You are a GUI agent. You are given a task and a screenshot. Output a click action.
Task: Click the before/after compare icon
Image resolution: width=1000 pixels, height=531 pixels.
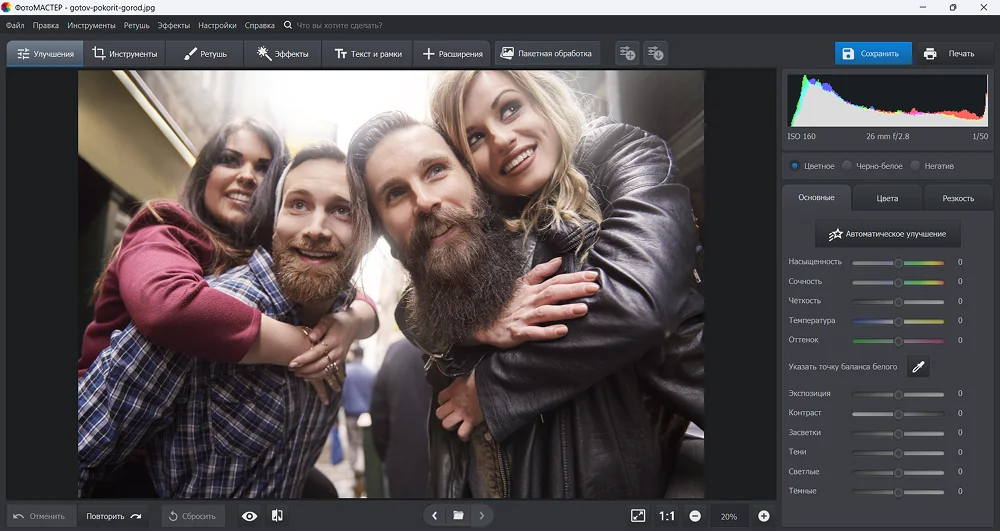278,516
